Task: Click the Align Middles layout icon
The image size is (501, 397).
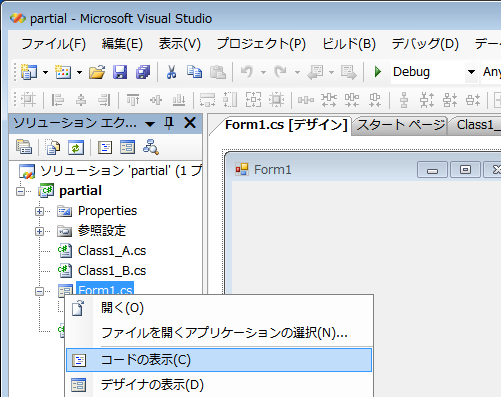Action: (x=156, y=100)
